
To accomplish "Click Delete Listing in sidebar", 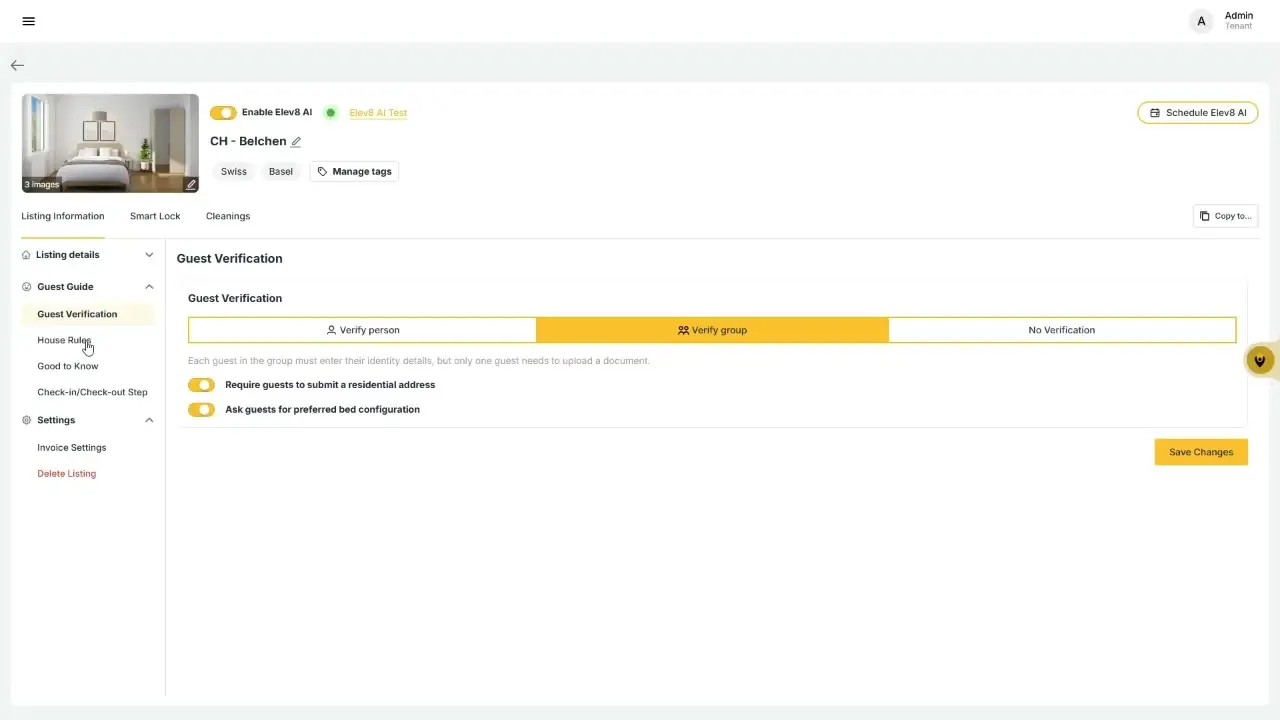I will click(x=67, y=474).
